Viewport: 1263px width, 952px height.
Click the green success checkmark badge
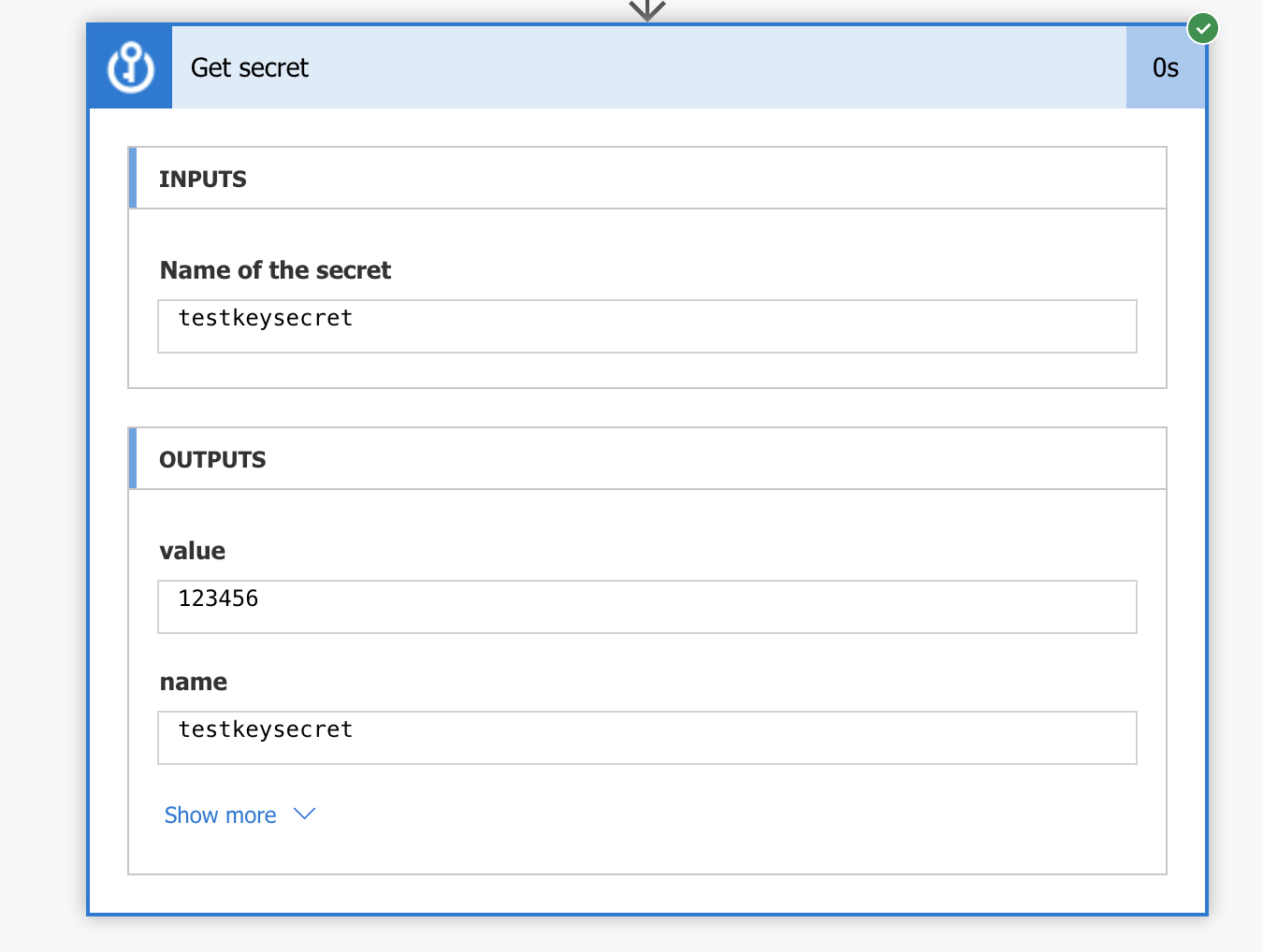click(x=1203, y=29)
